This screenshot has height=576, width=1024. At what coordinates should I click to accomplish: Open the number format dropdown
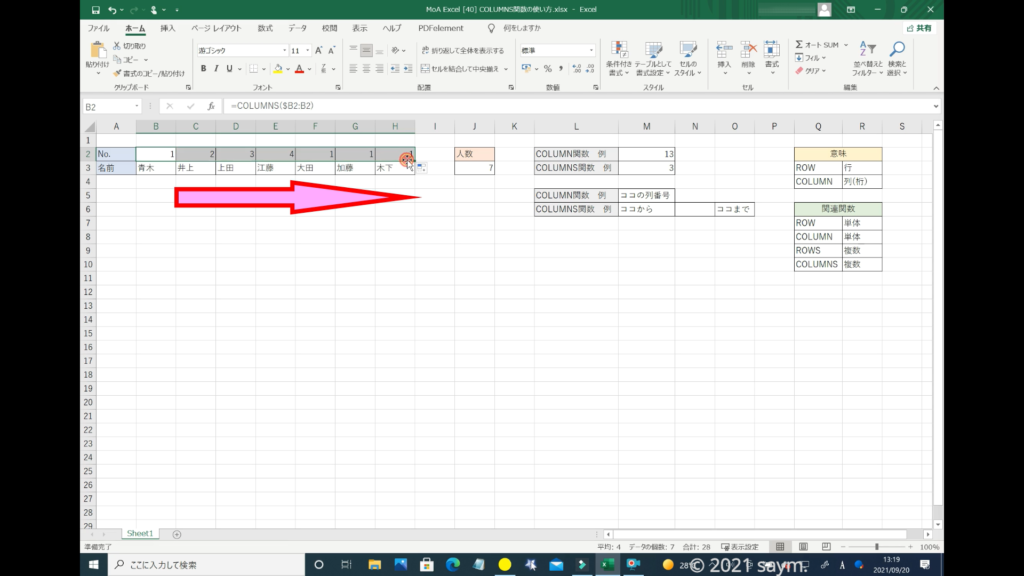(592, 50)
